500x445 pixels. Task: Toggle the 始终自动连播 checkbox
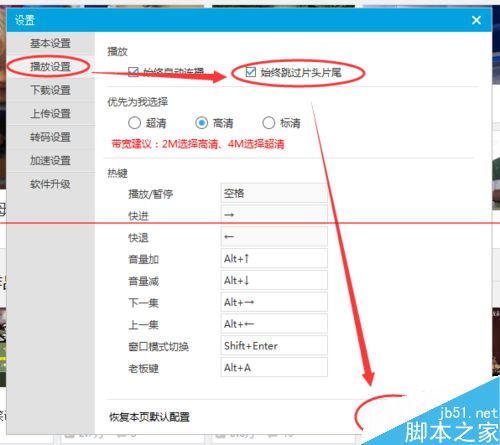[133, 72]
